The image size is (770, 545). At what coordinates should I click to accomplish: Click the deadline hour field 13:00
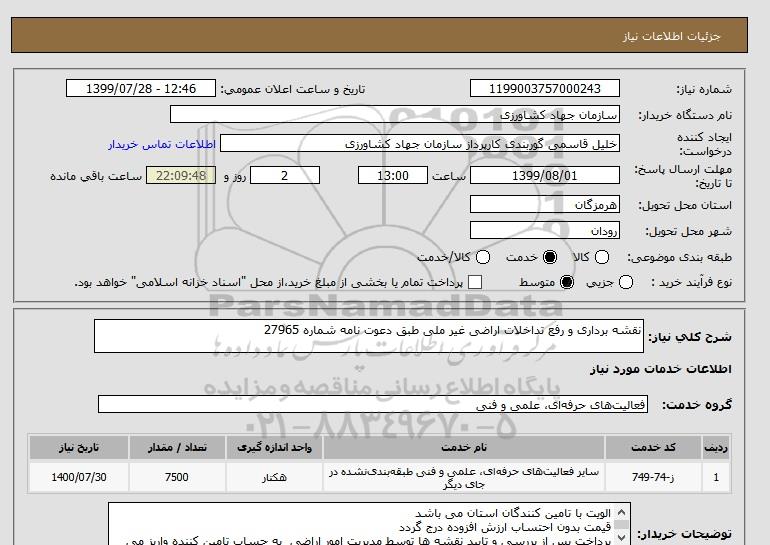(x=393, y=175)
